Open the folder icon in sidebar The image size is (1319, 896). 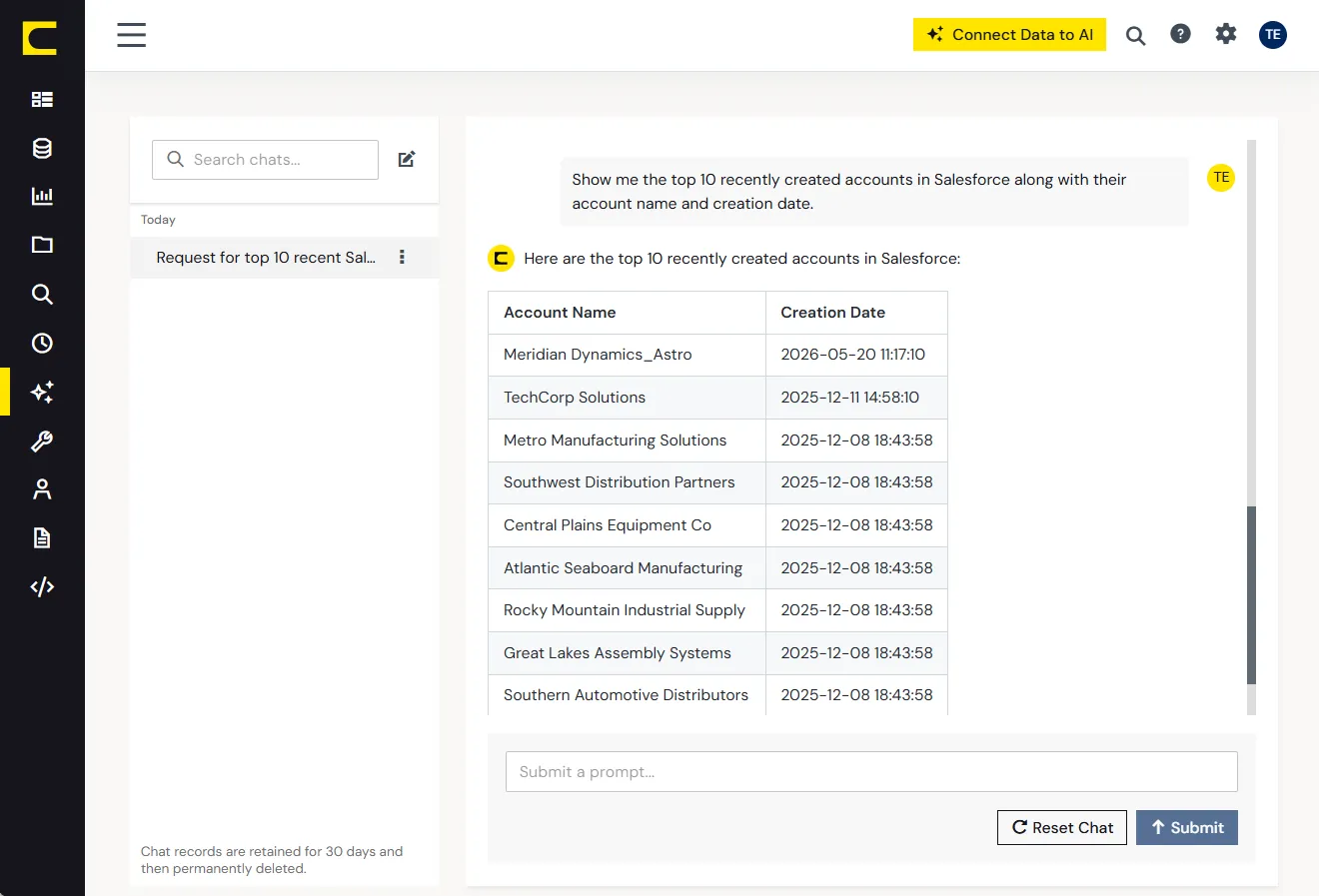tap(42, 245)
